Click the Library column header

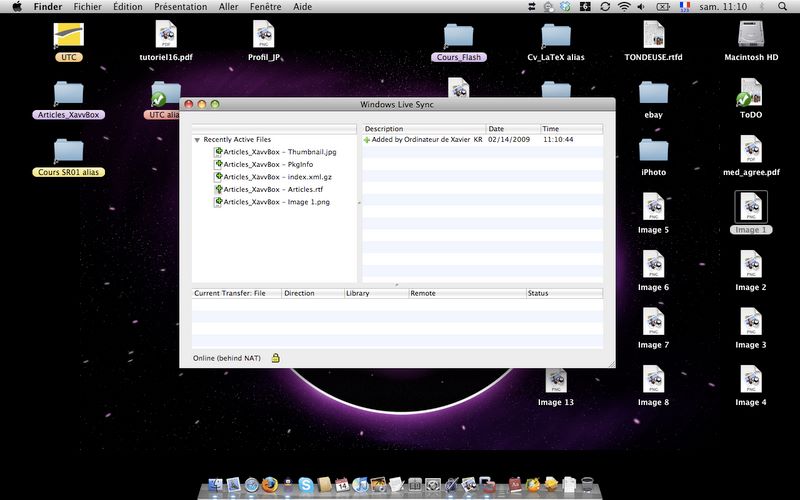377,293
